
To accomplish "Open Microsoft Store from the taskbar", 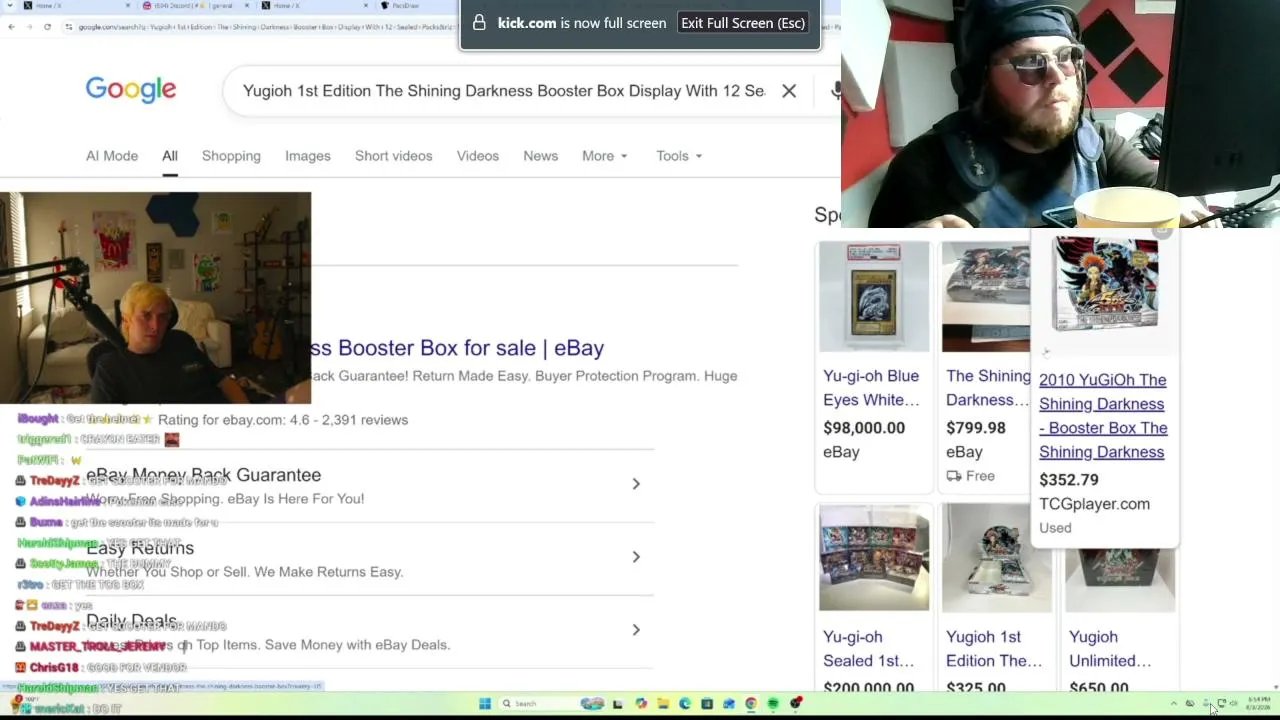I will pyautogui.click(x=707, y=704).
